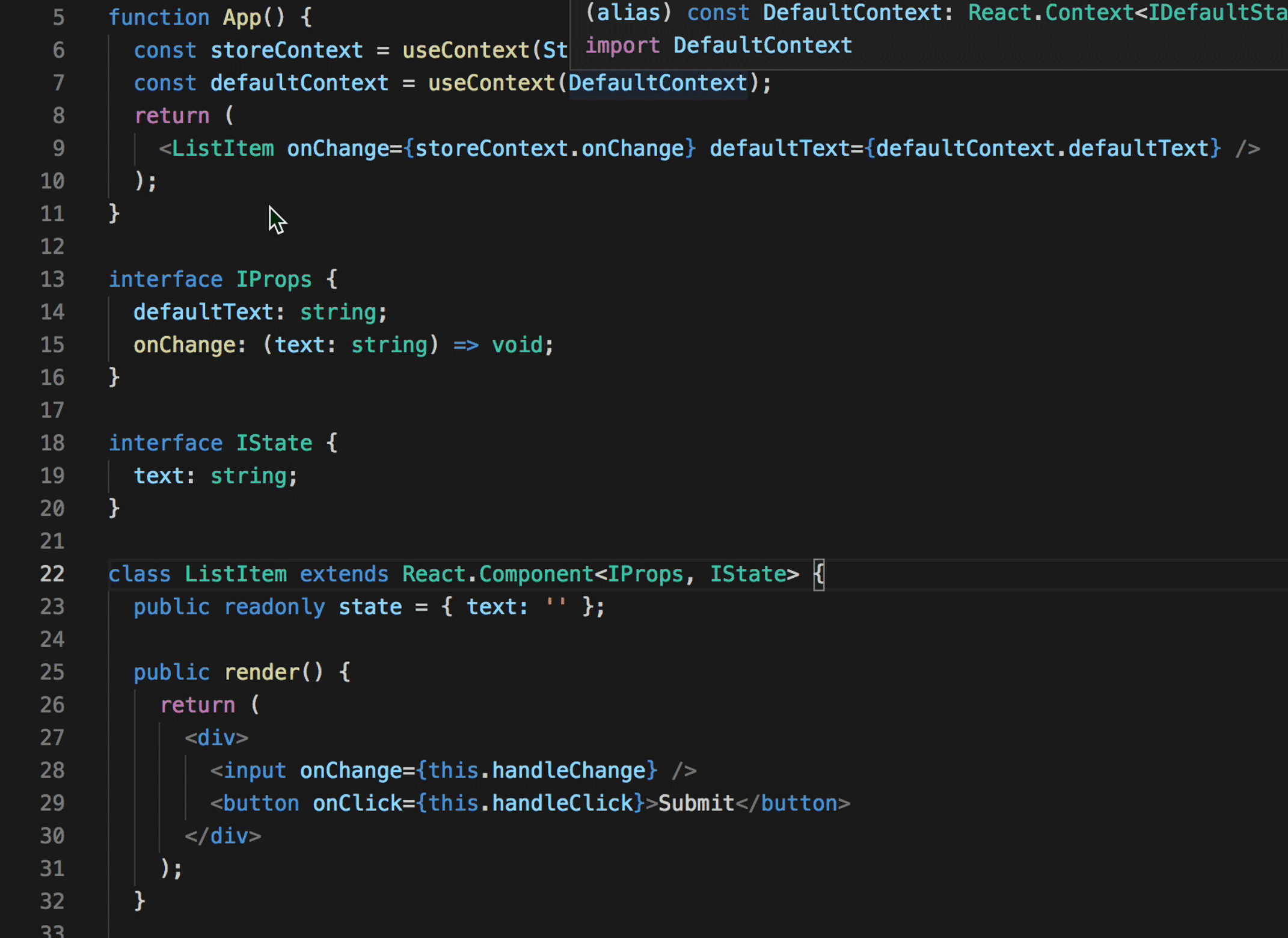The width and height of the screenshot is (1288, 938).
Task: Click the ListItem JSX tag on line 9
Action: [222, 149]
